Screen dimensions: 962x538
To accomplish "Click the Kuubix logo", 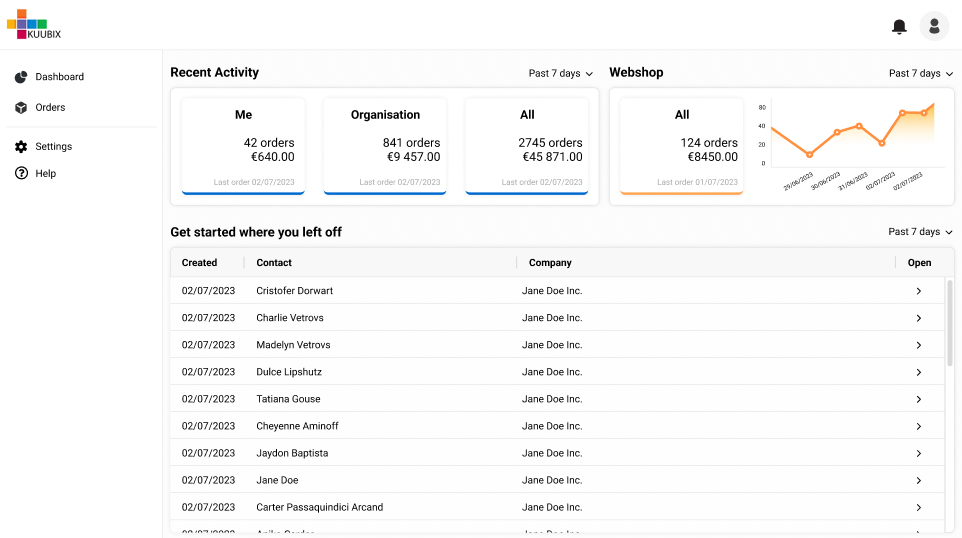I will [34, 25].
